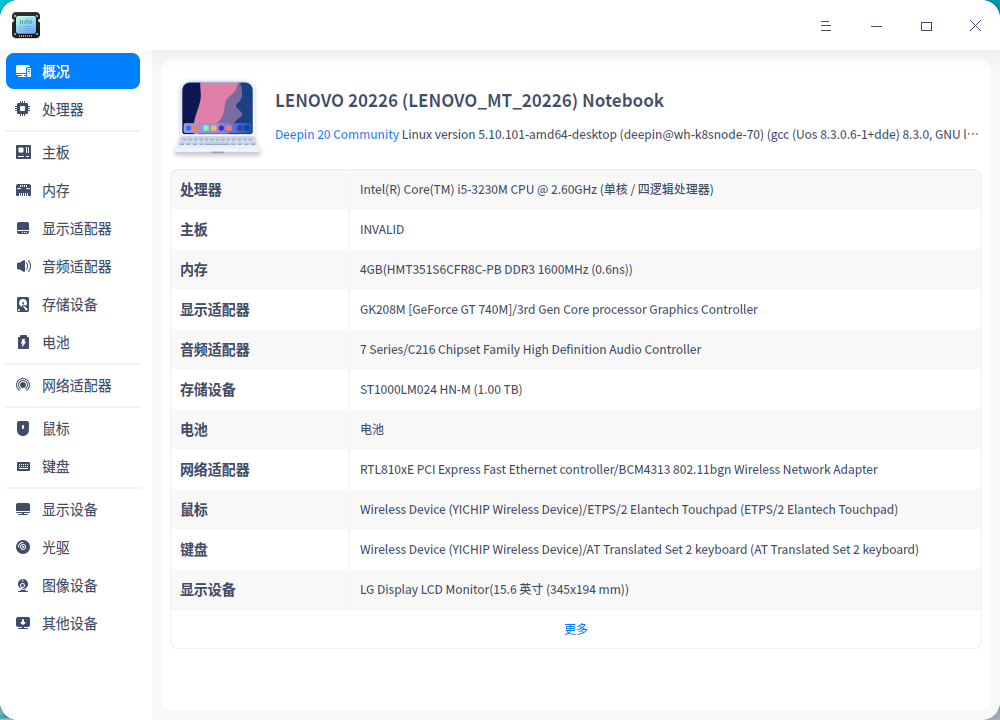The height and width of the screenshot is (720, 1000).
Task: Click the 图像设备 webcam icon
Action: click(24, 585)
